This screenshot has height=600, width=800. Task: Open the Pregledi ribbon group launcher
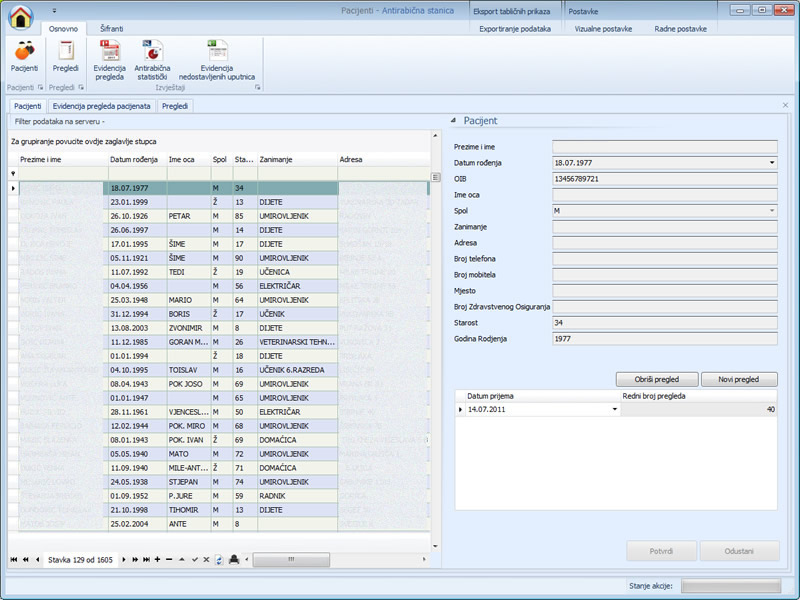(81, 87)
